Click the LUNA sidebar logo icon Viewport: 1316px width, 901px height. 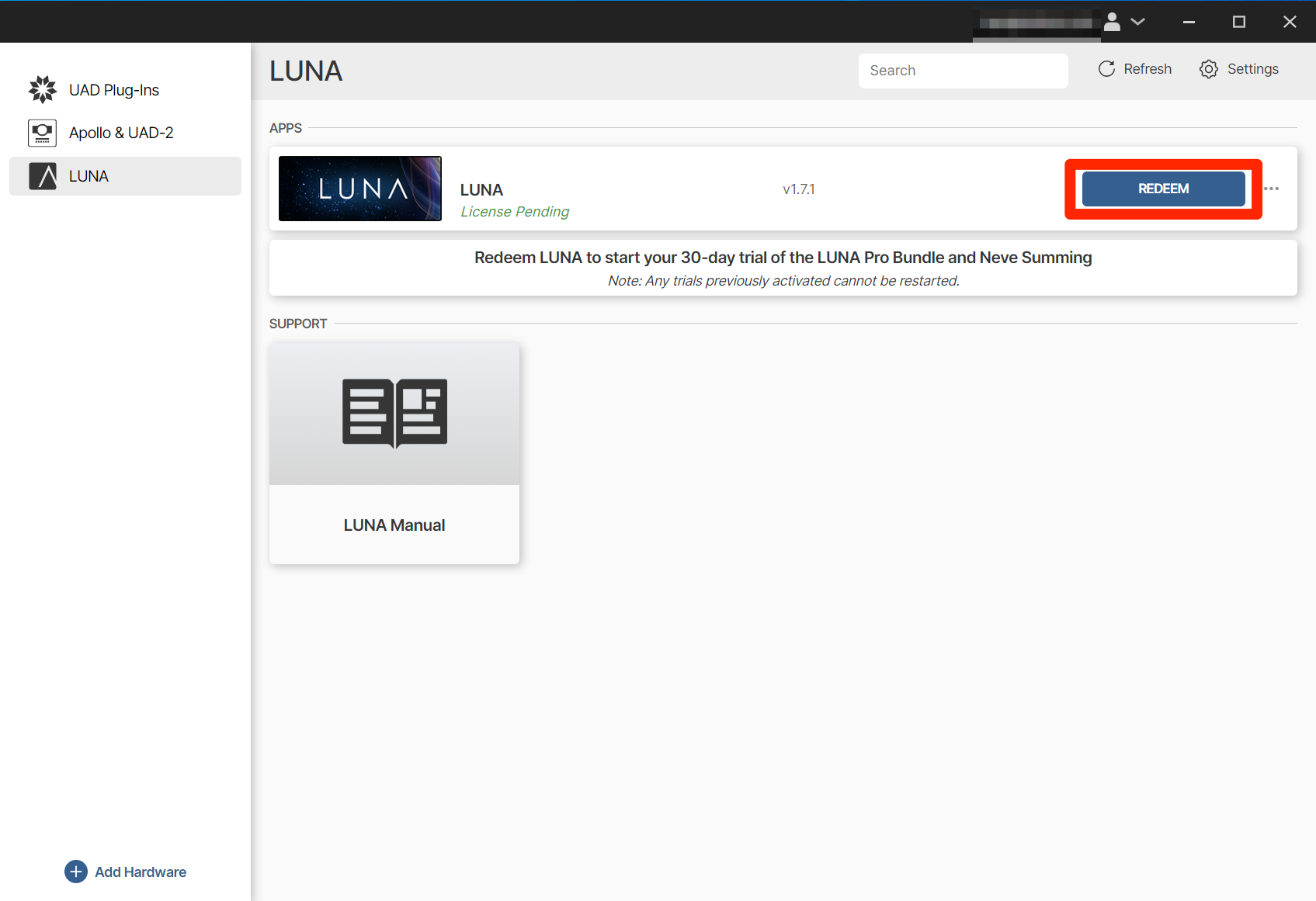tap(43, 176)
